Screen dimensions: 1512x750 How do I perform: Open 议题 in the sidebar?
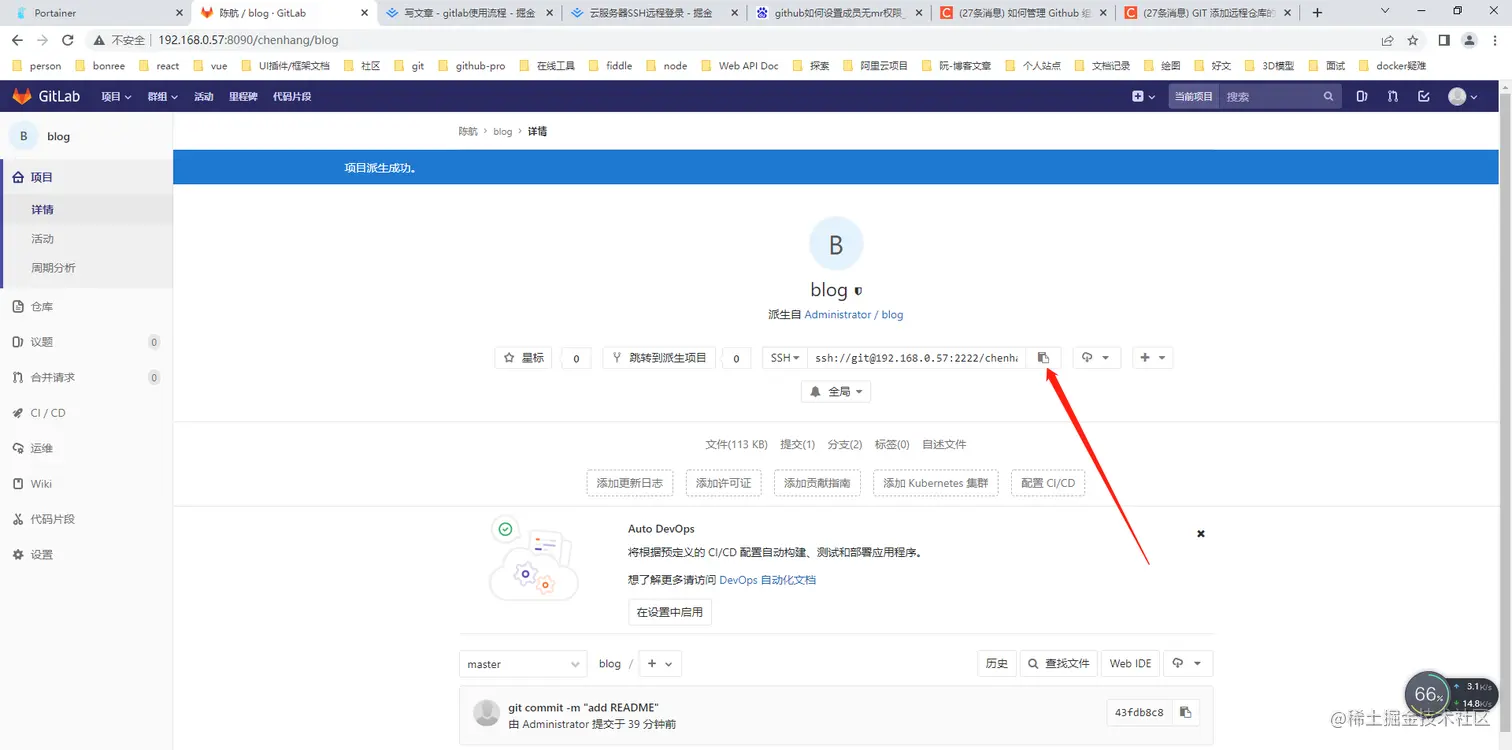click(86, 342)
